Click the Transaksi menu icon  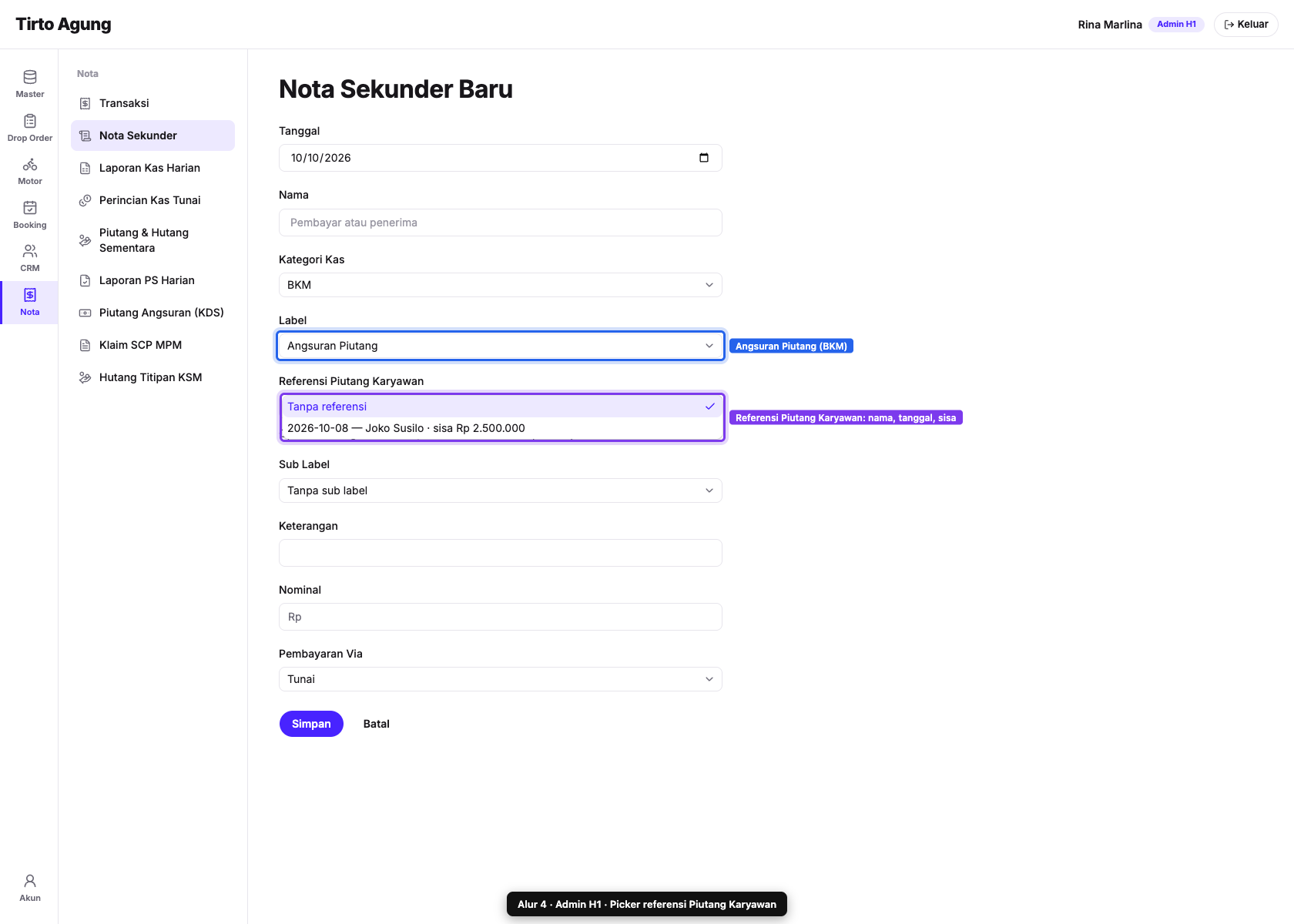tap(85, 103)
